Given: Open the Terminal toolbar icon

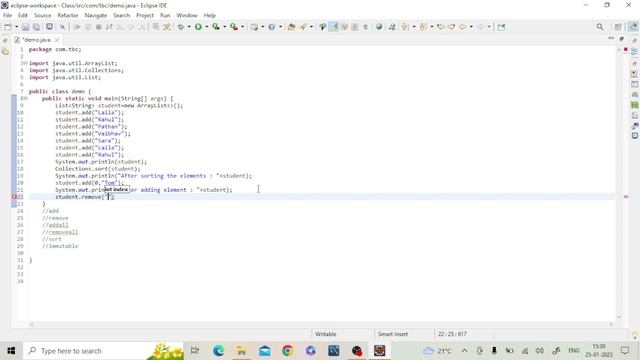Looking at the screenshot, I should click(x=49, y=27).
